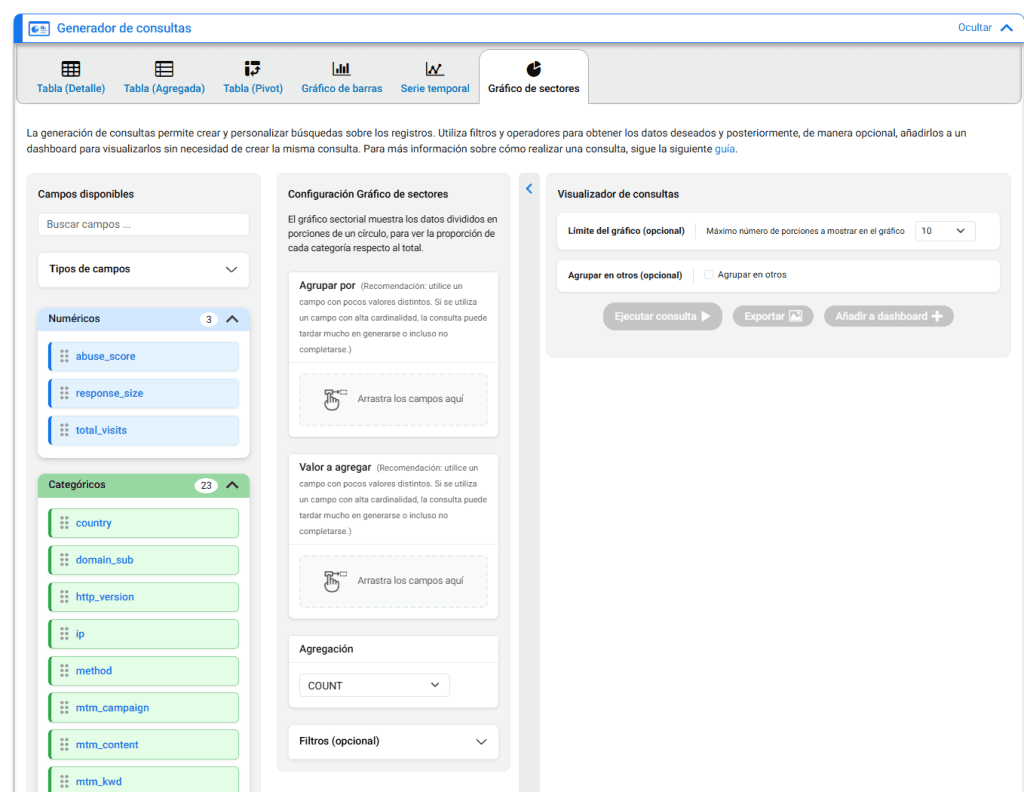
Task: Expand the Filtros (opcional) section
Action: [393, 741]
